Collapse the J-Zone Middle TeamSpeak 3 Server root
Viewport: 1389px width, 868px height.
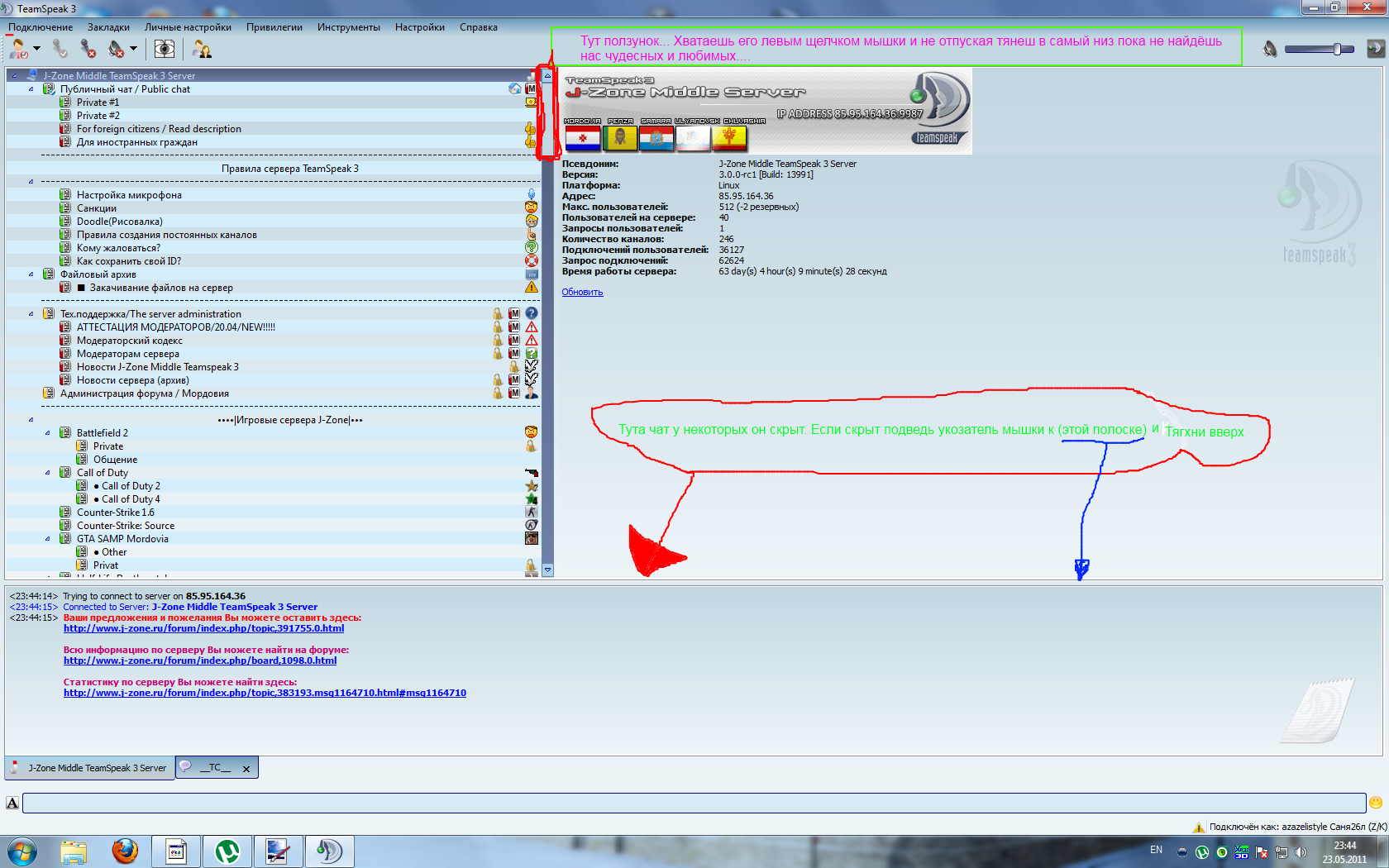click(15, 76)
